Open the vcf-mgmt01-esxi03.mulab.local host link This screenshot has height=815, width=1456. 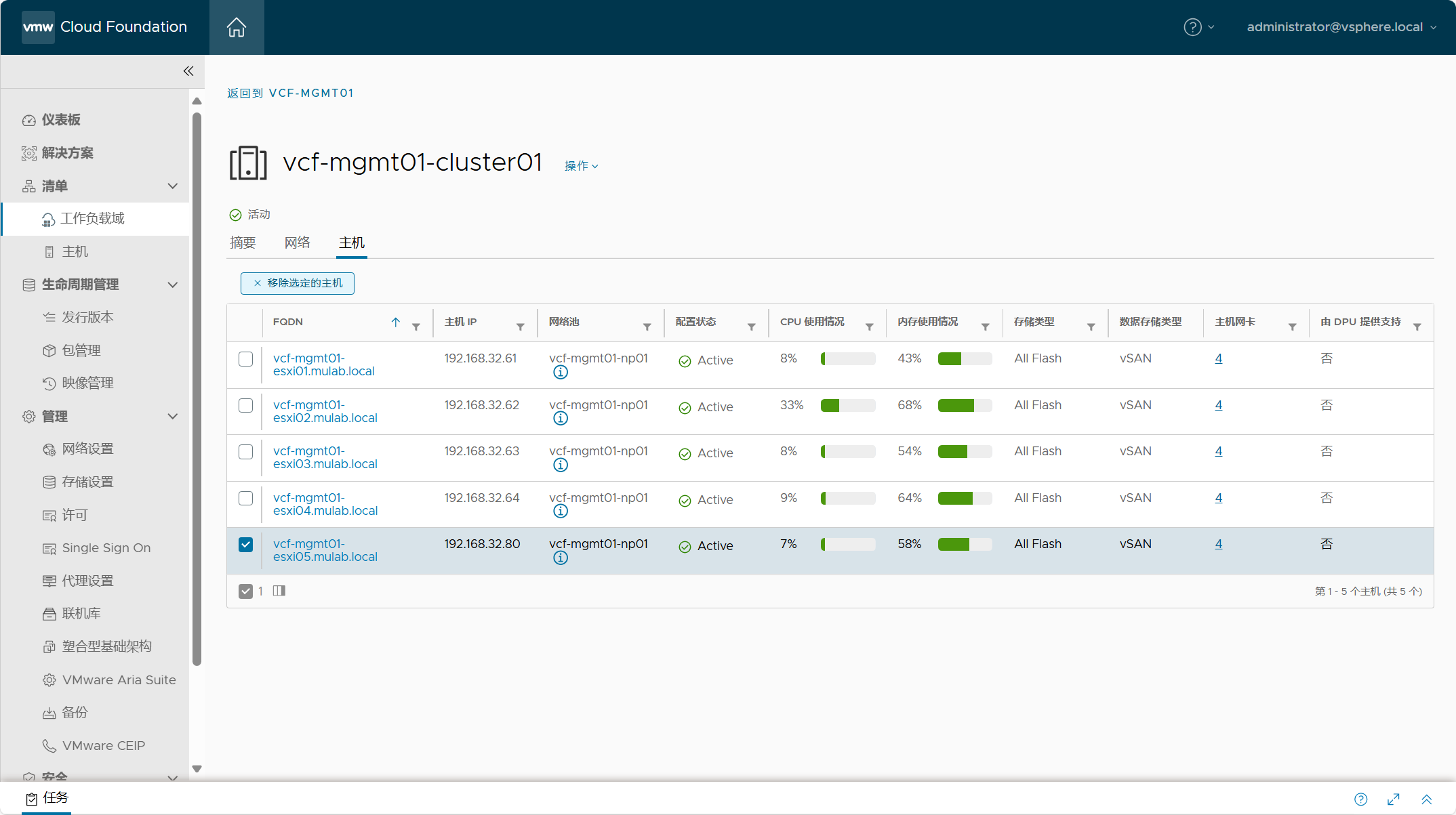[x=325, y=457]
